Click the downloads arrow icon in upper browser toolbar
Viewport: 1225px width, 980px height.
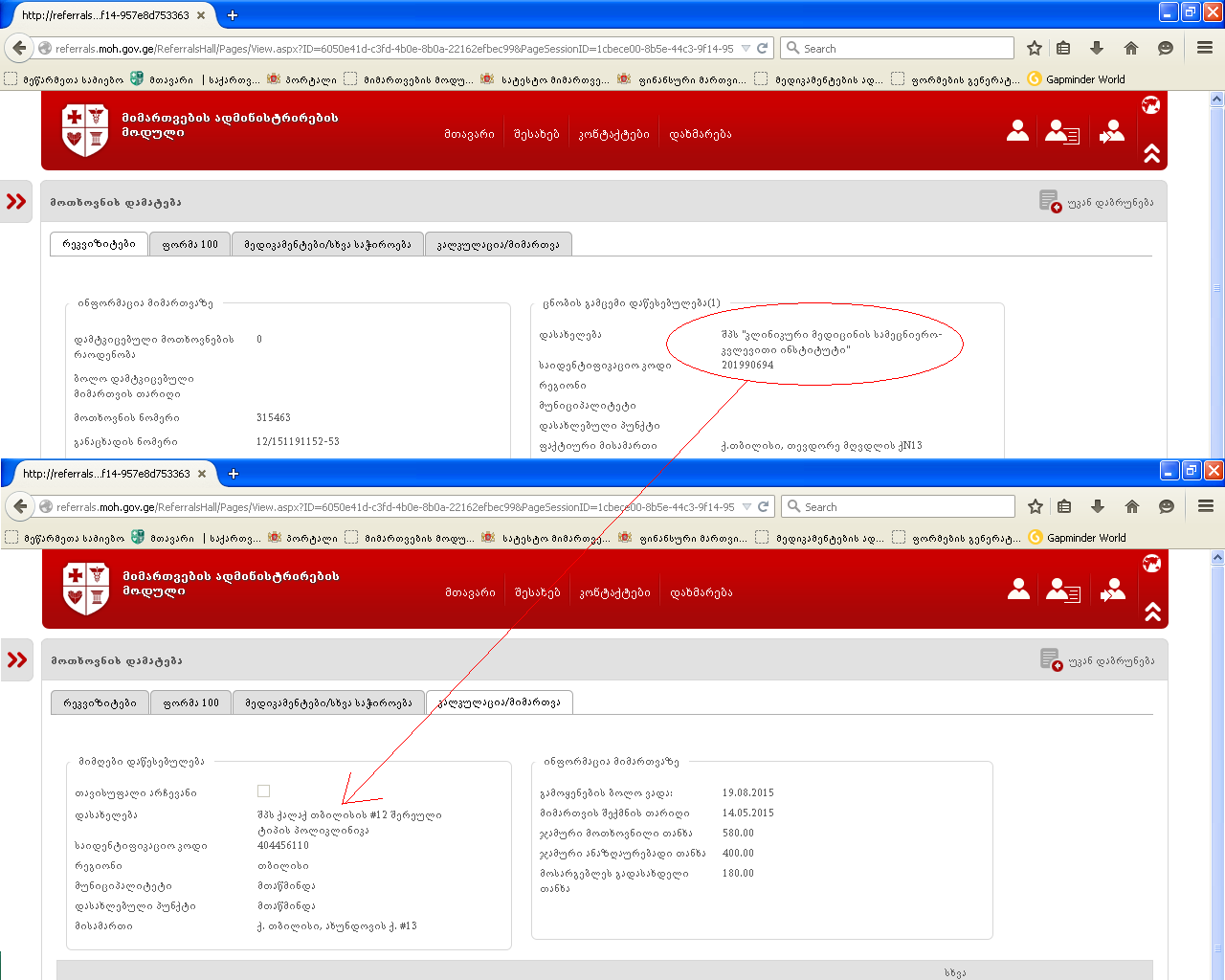coord(1097,48)
